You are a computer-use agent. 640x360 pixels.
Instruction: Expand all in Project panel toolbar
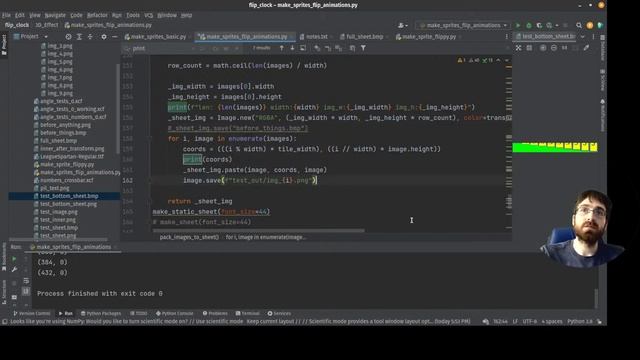(x=79, y=37)
